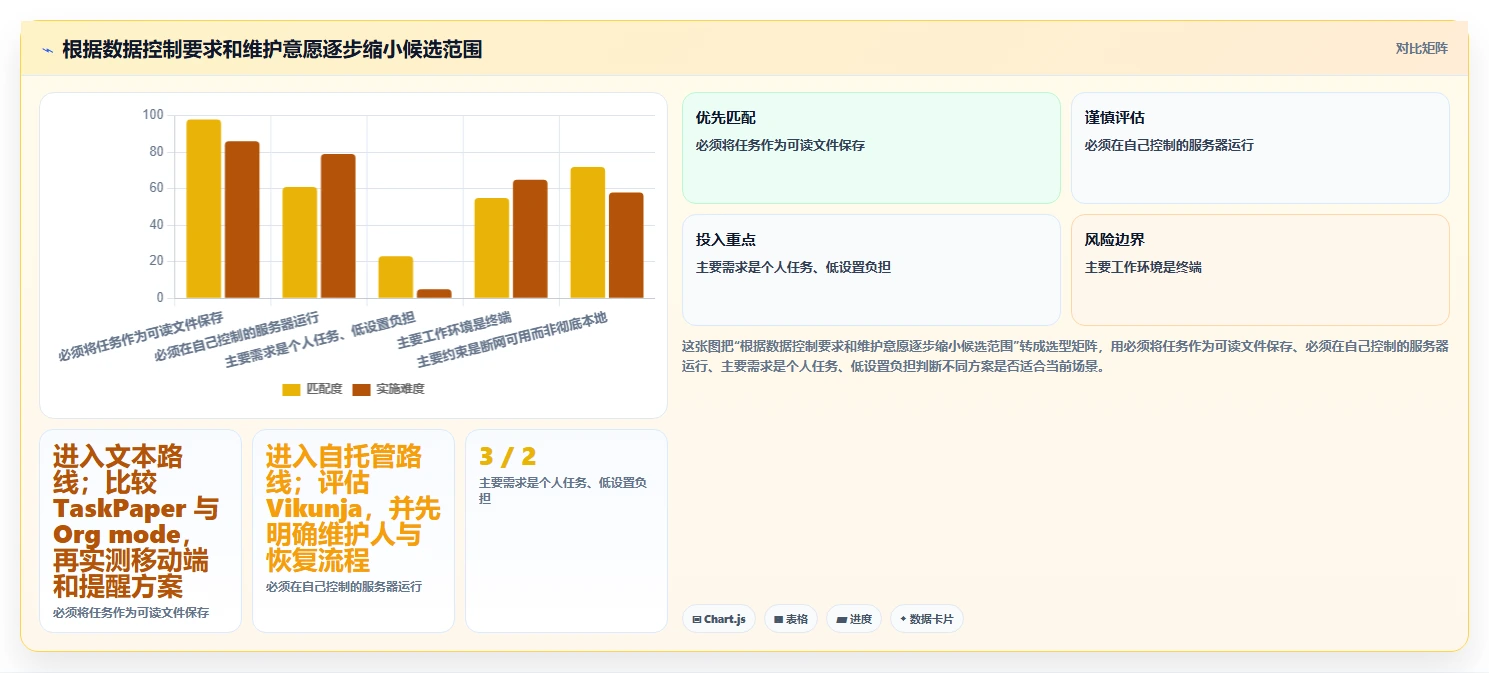This screenshot has height=673, width=1489.
Task: Toggle the 匹配度 legend swatch
Action: pyautogui.click(x=291, y=389)
